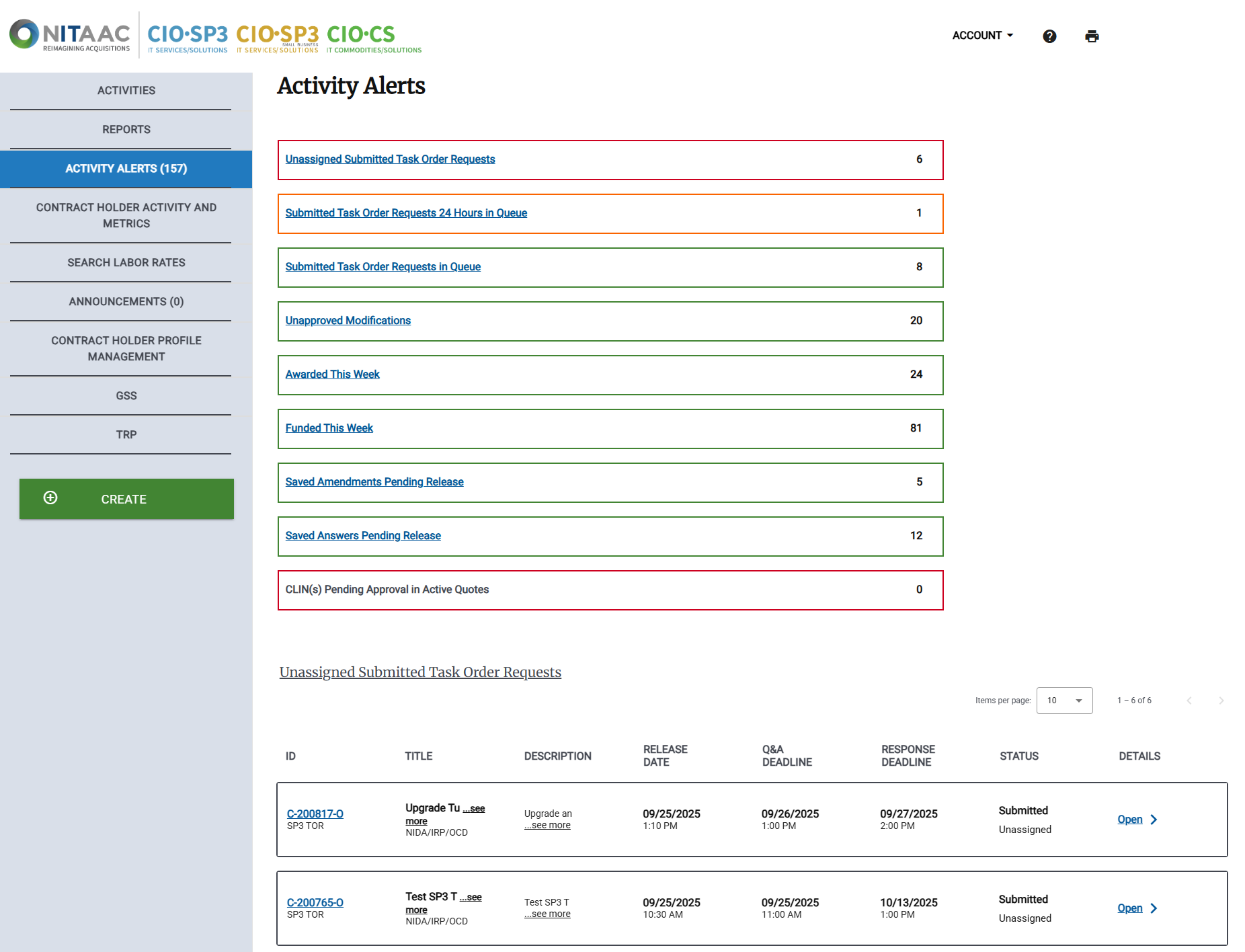Click the help question mark icon
The height and width of the screenshot is (952, 1245).
[1049, 36]
